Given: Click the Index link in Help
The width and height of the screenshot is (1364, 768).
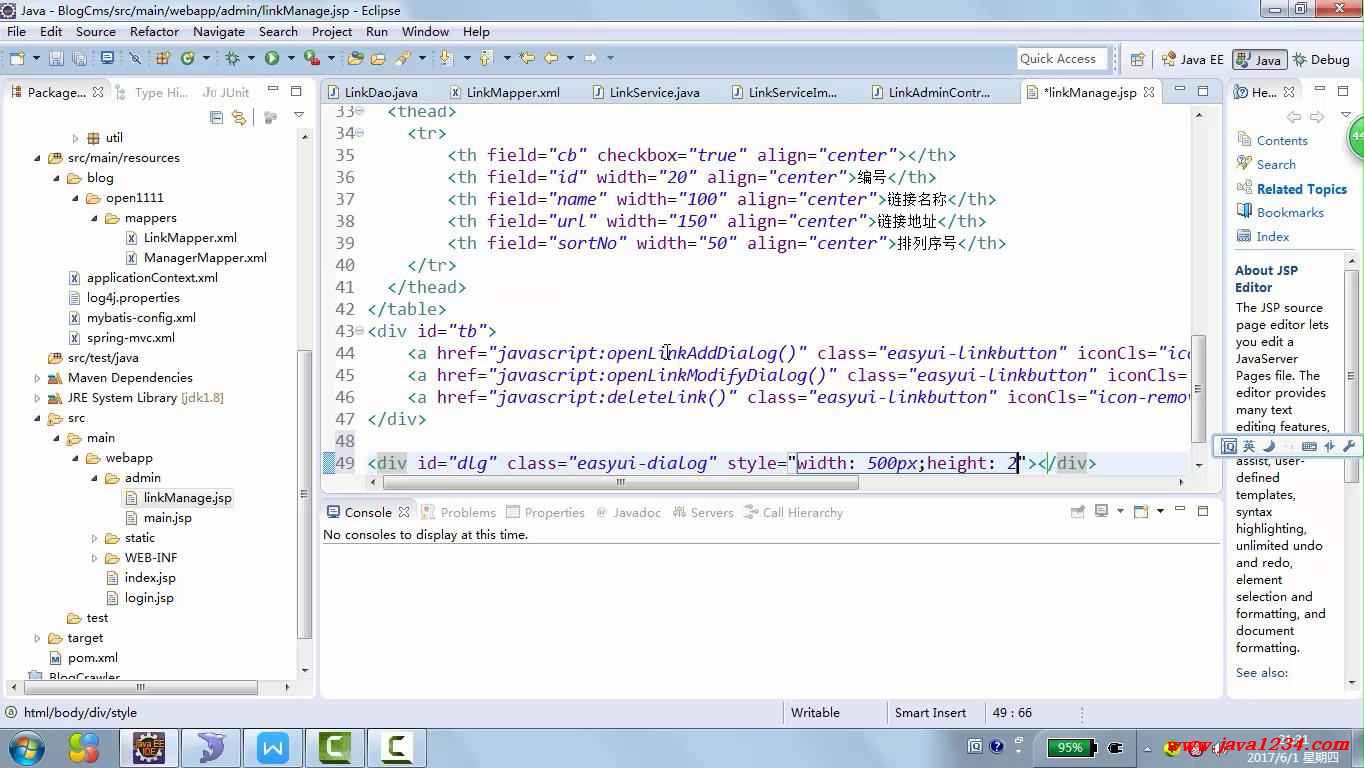Looking at the screenshot, I should (x=1273, y=237).
